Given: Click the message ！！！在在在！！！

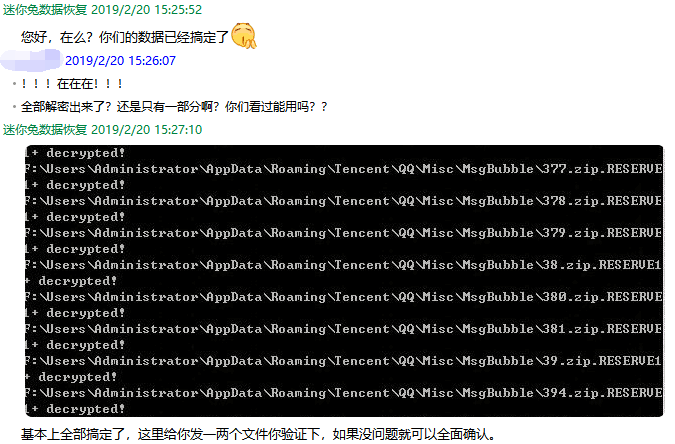Looking at the screenshot, I should (x=72, y=84).
